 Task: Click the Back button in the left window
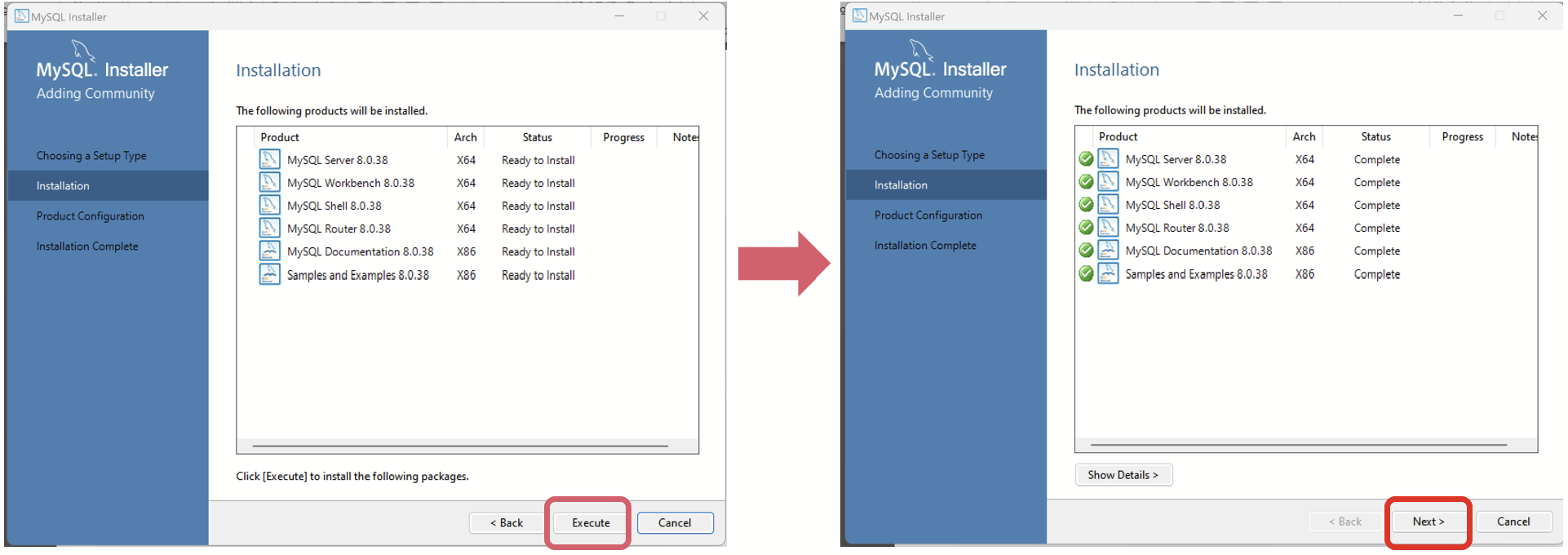pyautogui.click(x=507, y=522)
